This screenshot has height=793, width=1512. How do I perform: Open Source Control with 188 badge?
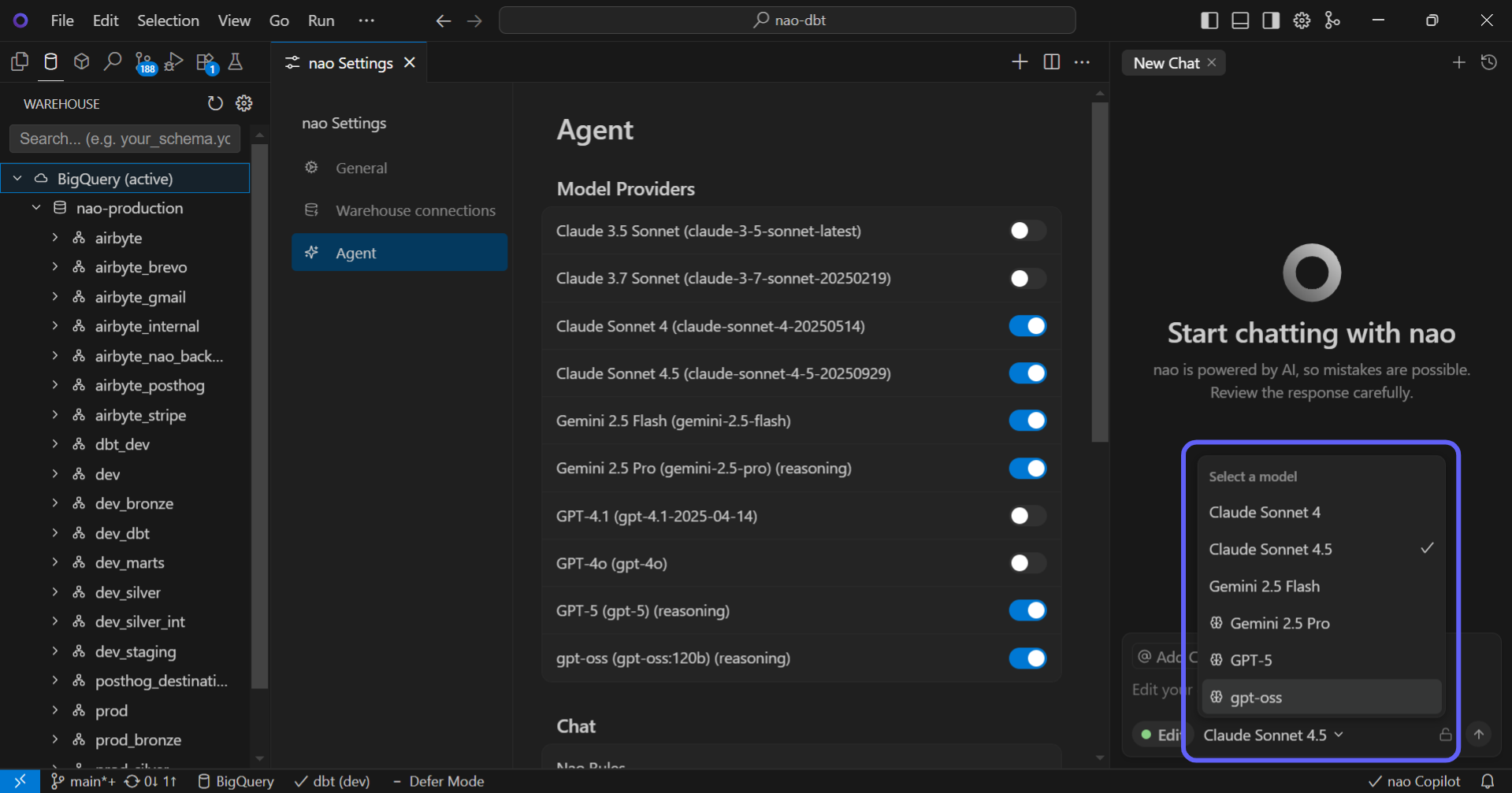tap(144, 63)
